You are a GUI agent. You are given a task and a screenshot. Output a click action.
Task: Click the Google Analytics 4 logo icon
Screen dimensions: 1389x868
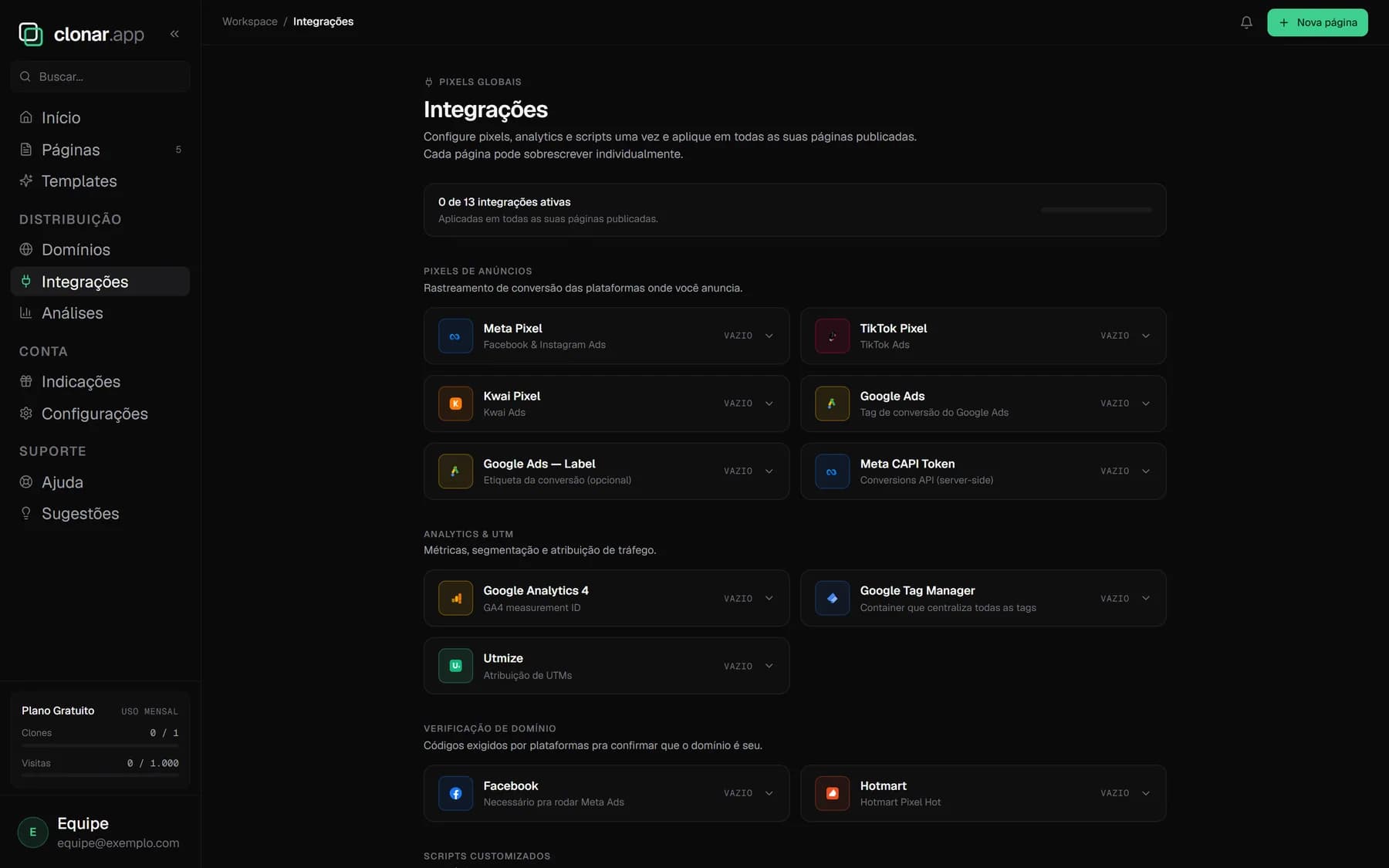(x=455, y=598)
